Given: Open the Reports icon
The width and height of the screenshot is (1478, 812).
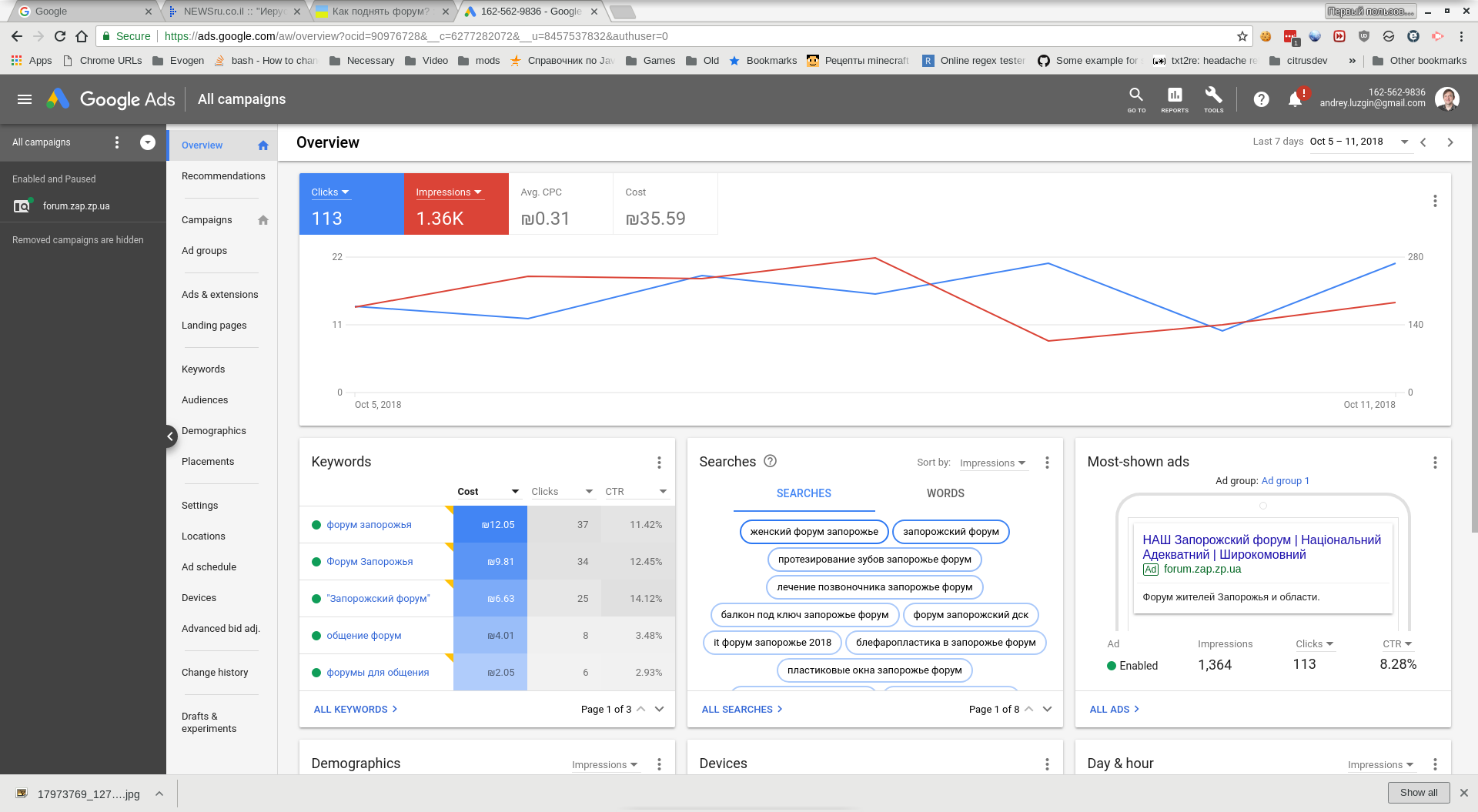Looking at the screenshot, I should (1175, 96).
